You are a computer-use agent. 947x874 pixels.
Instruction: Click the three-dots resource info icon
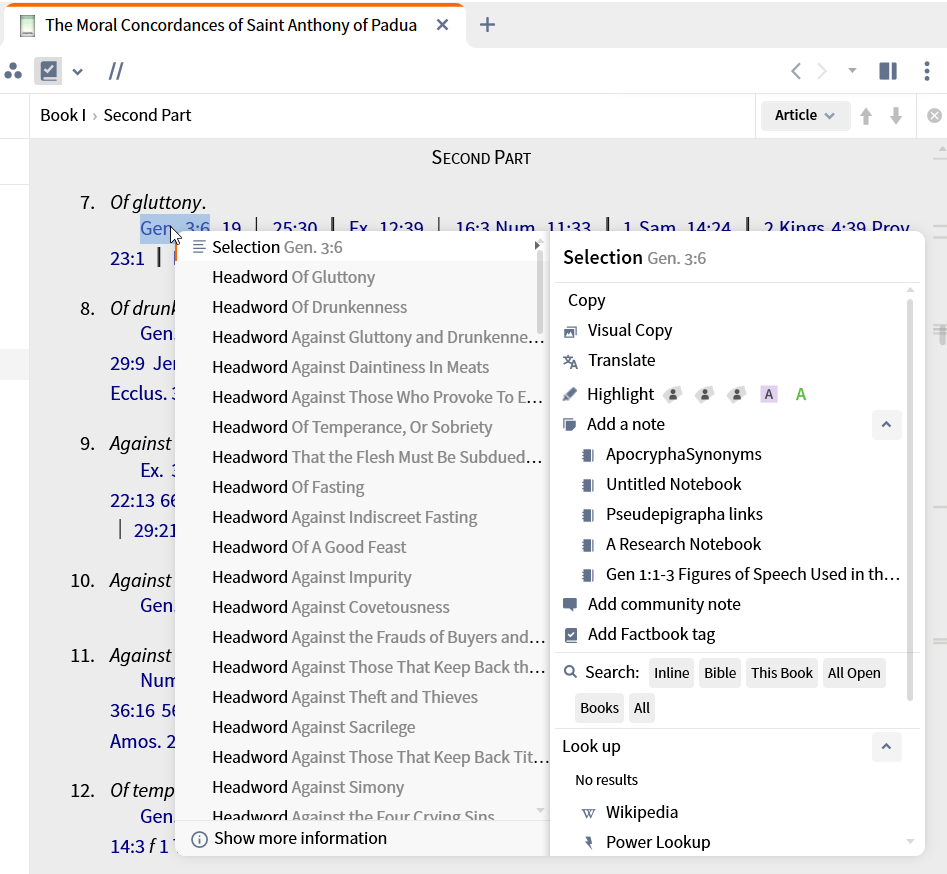click(x=13, y=71)
